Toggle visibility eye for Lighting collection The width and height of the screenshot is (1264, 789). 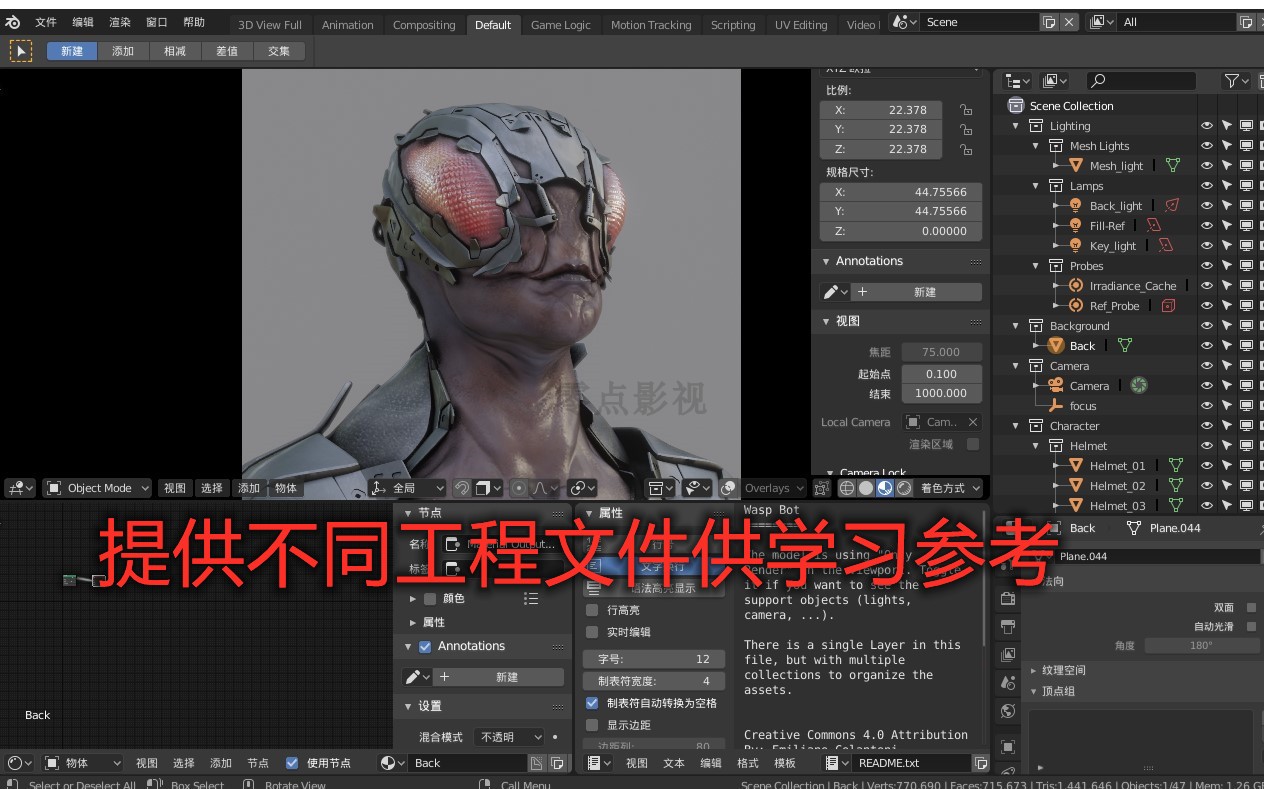[1207, 126]
